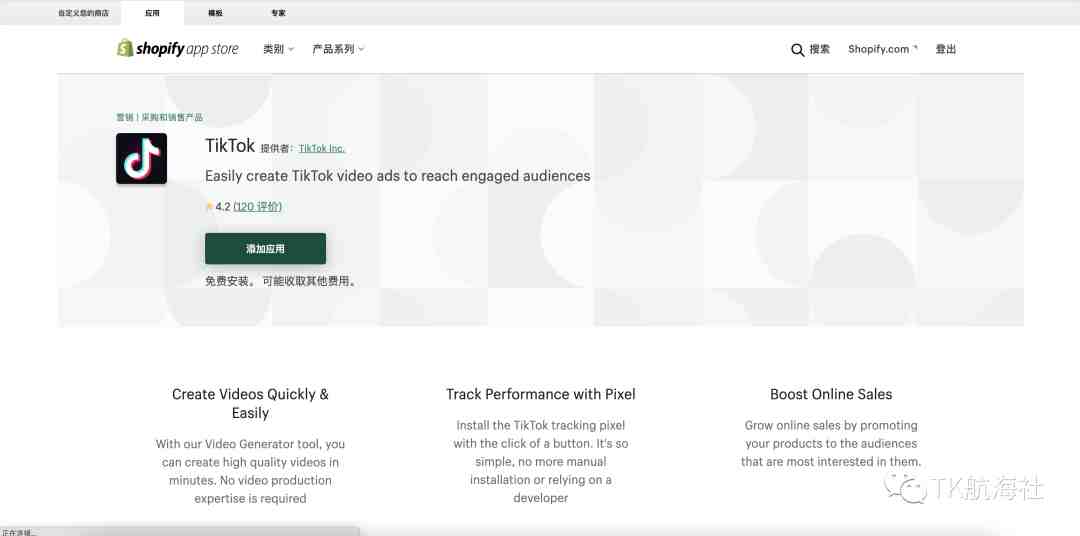Viewport: 1080px width, 536px height.
Task: Click the 'Track Performance with Pixel' heading
Action: (541, 394)
